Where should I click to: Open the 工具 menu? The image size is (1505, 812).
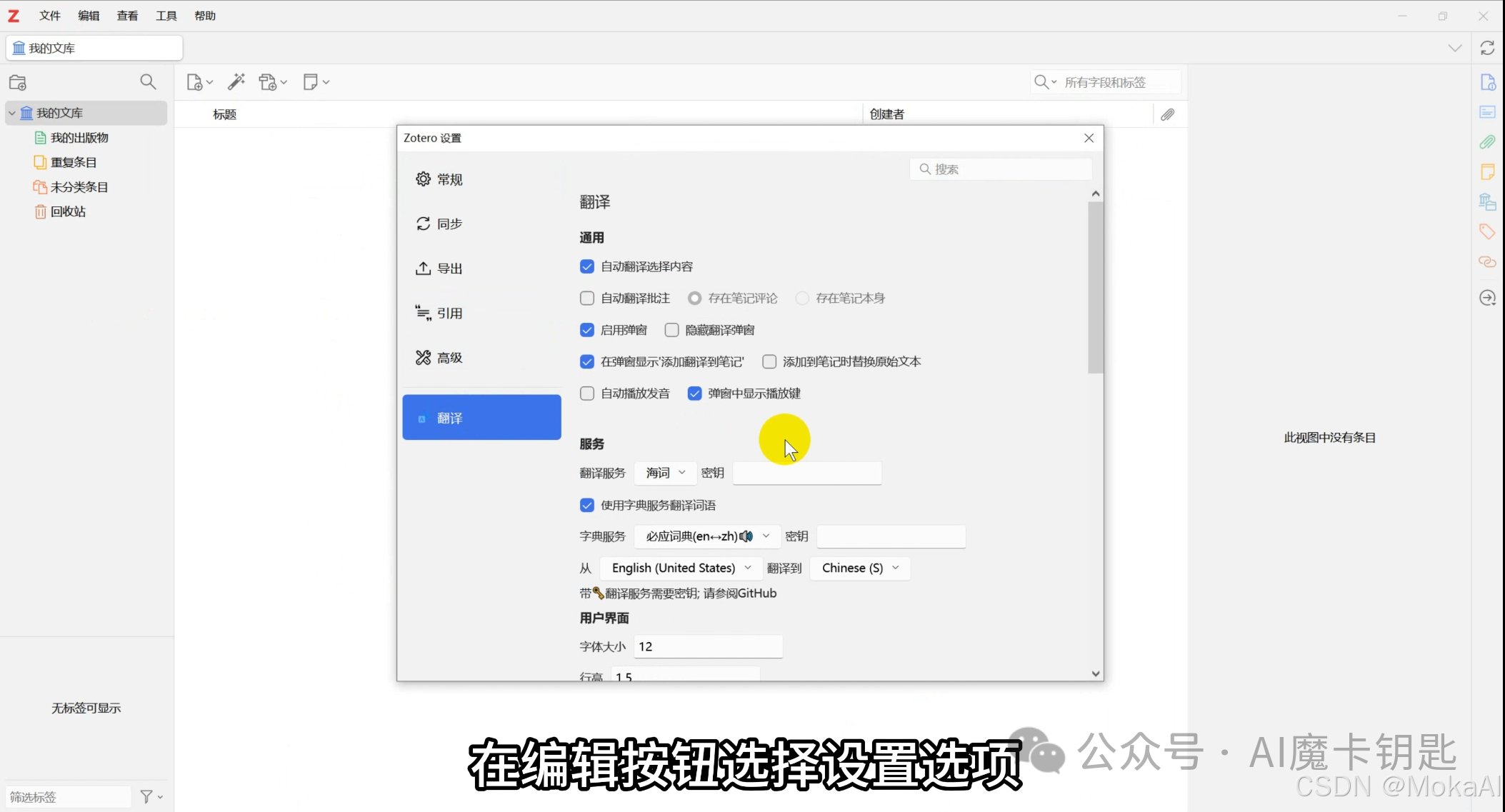click(x=166, y=15)
